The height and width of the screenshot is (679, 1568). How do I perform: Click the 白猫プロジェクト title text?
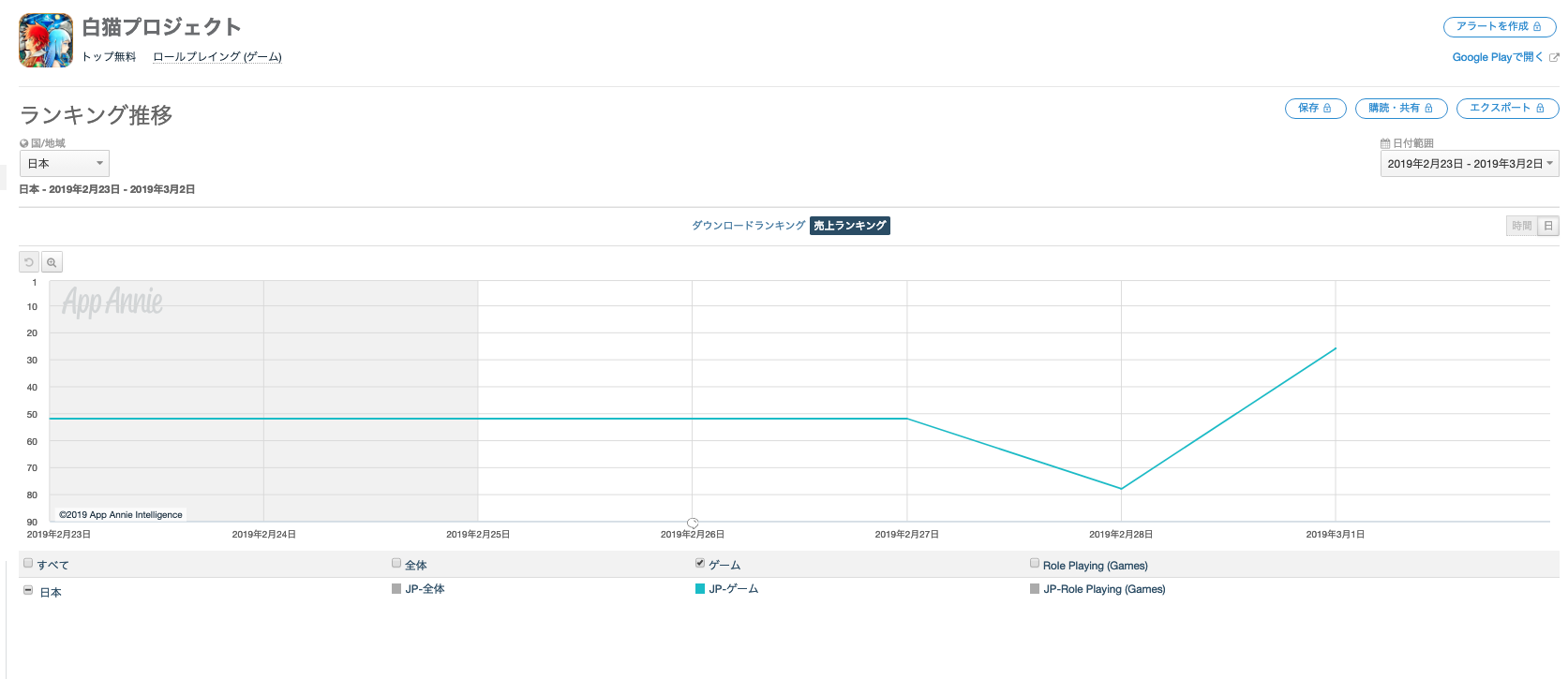pyautogui.click(x=161, y=27)
